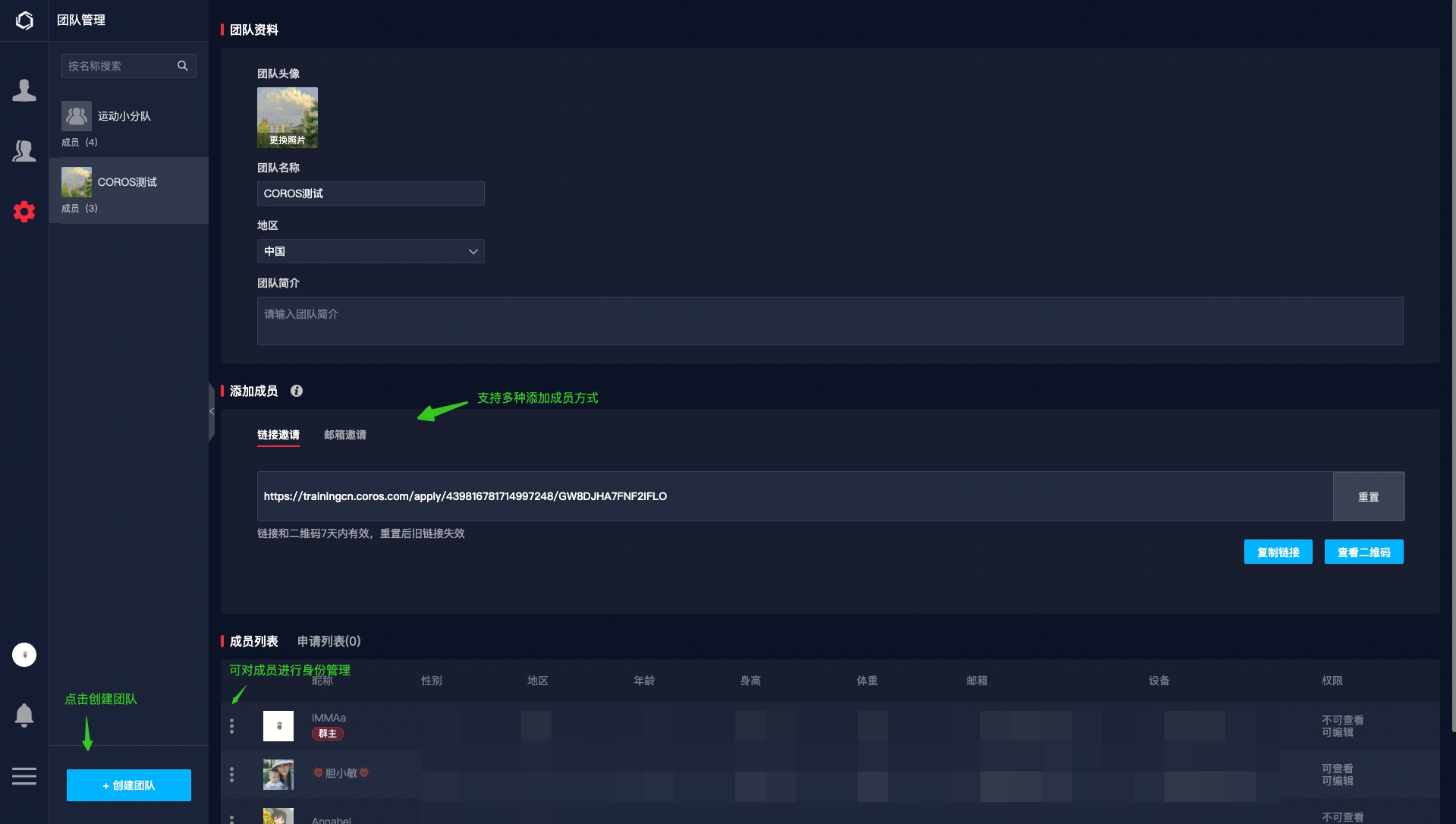The width and height of the screenshot is (1456, 824).
Task: Switch to the 申请列表(0) tab
Action: 329,641
